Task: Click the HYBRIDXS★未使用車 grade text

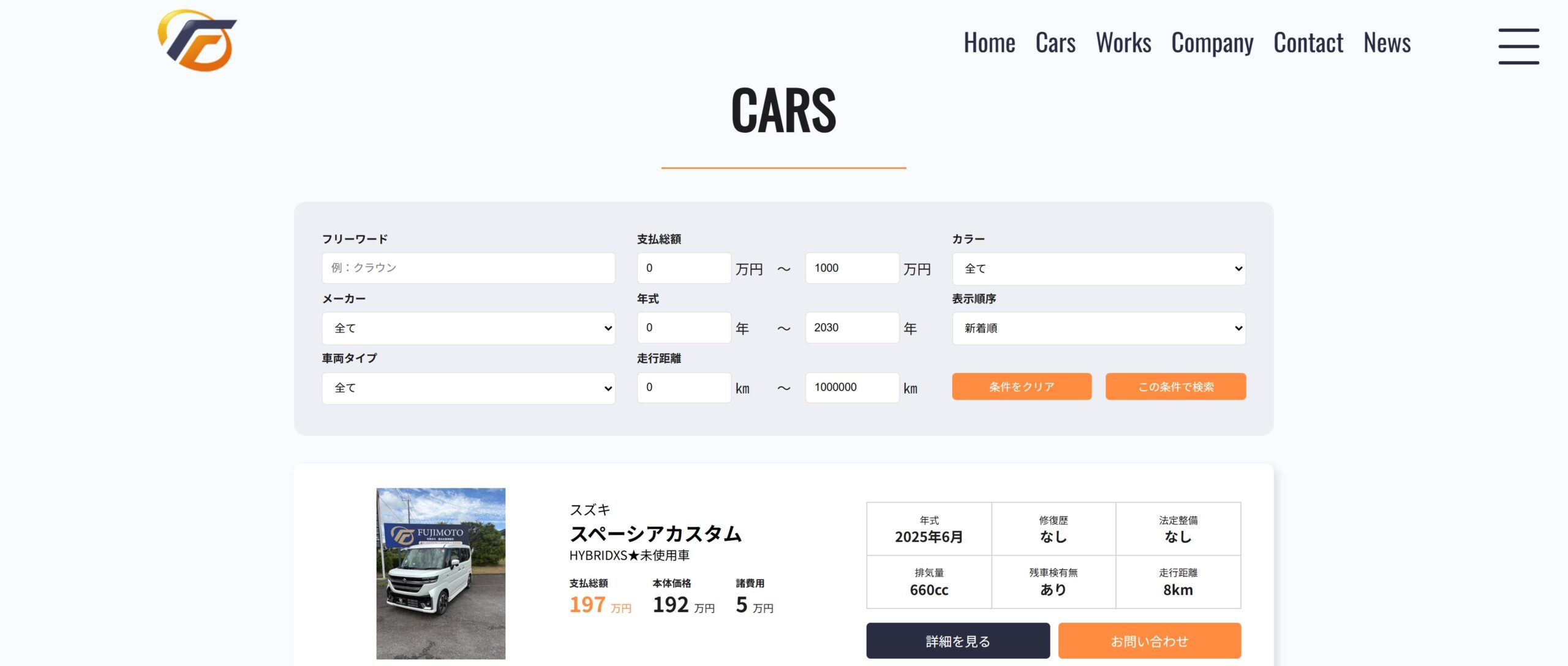Action: click(629, 555)
